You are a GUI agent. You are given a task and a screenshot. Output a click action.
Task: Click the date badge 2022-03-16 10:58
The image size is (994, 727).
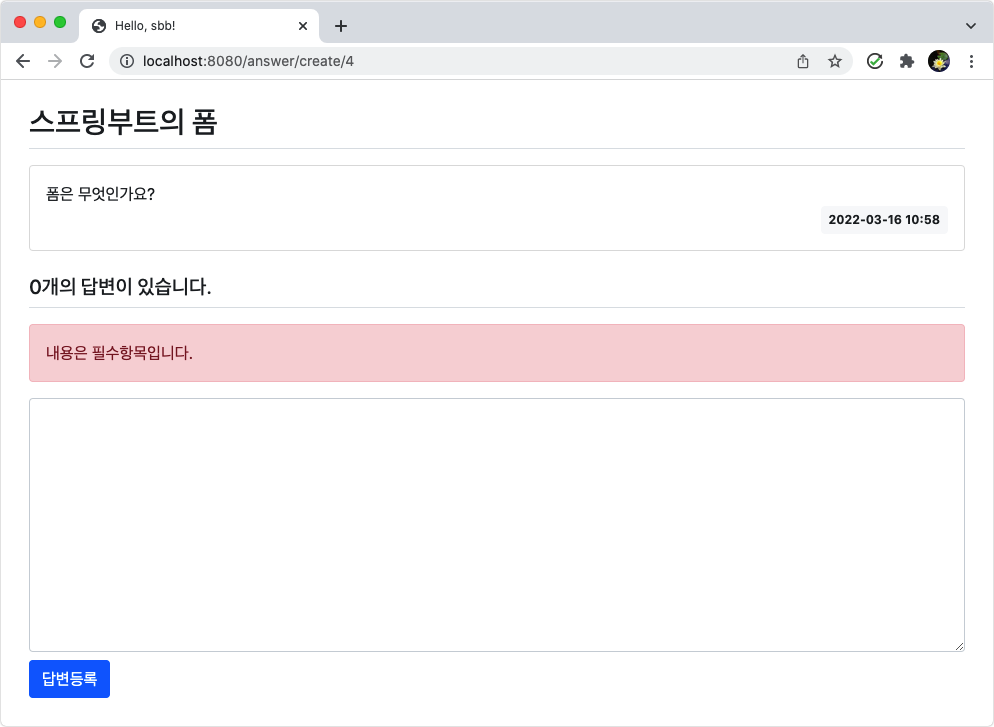(884, 219)
